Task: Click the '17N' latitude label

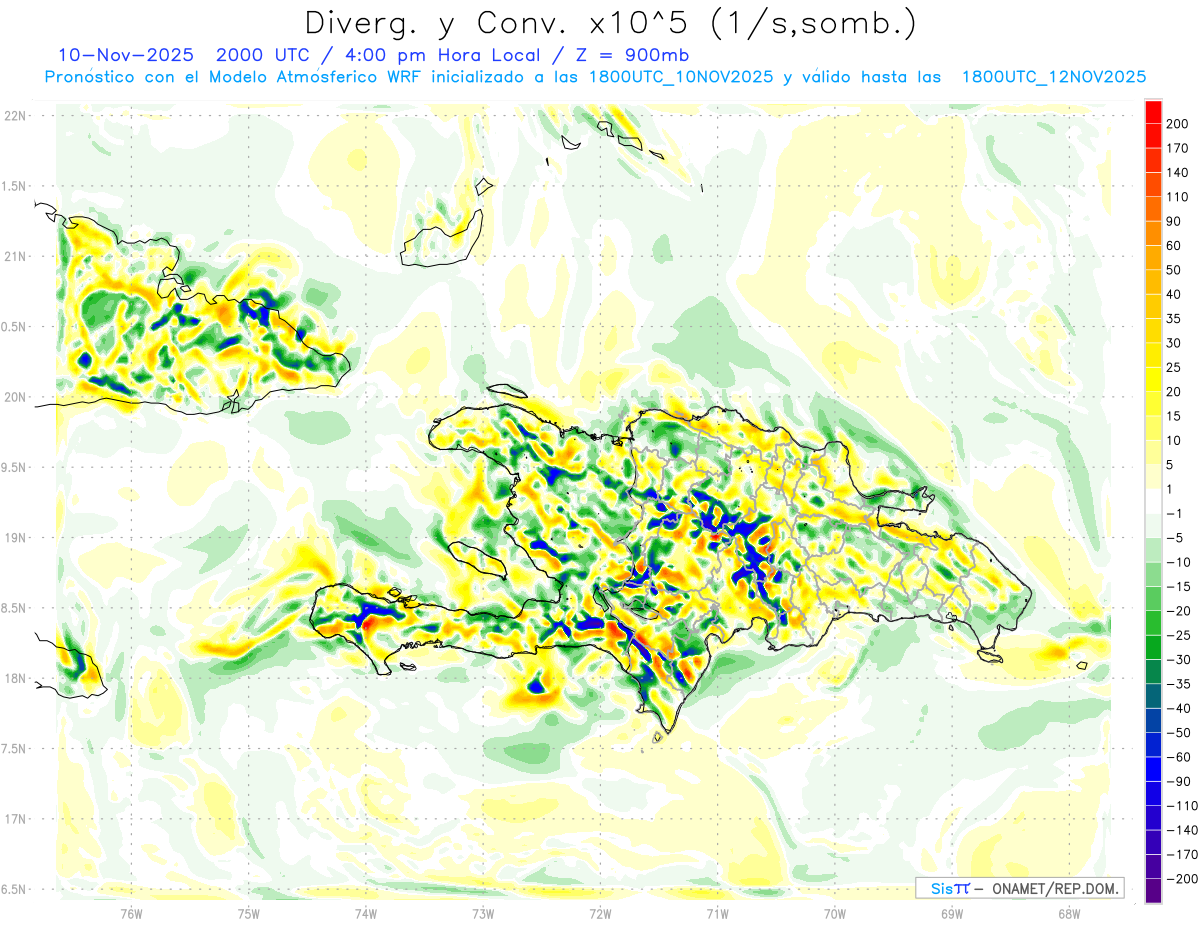Action: point(14,819)
